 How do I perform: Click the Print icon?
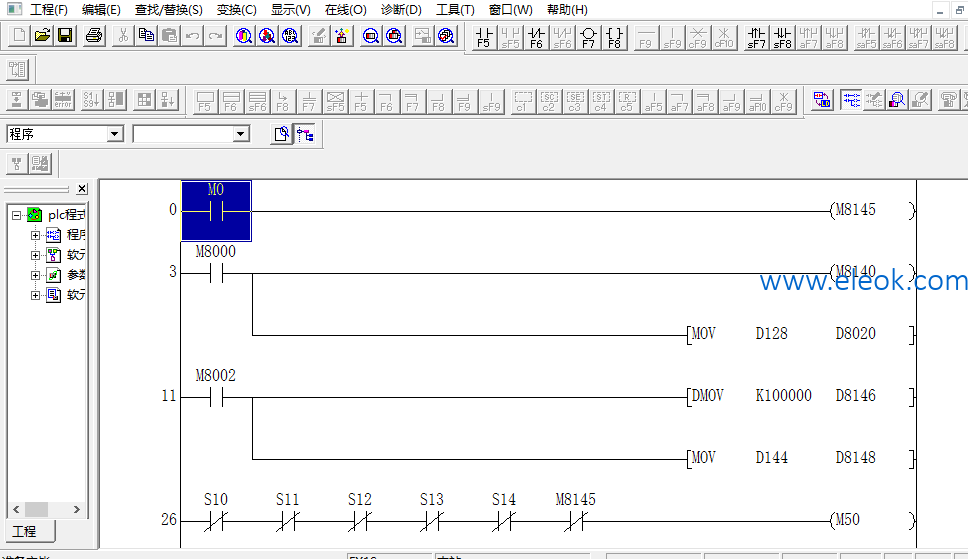point(94,35)
